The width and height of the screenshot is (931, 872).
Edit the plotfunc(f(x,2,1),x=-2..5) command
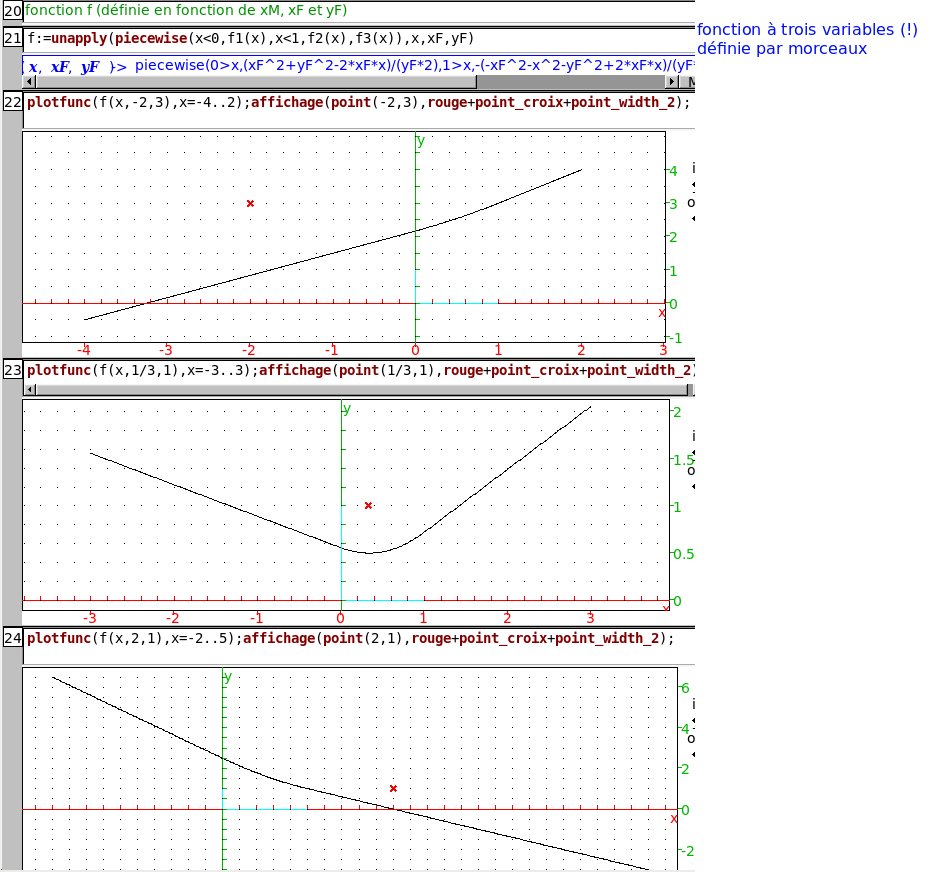[x=359, y=645]
